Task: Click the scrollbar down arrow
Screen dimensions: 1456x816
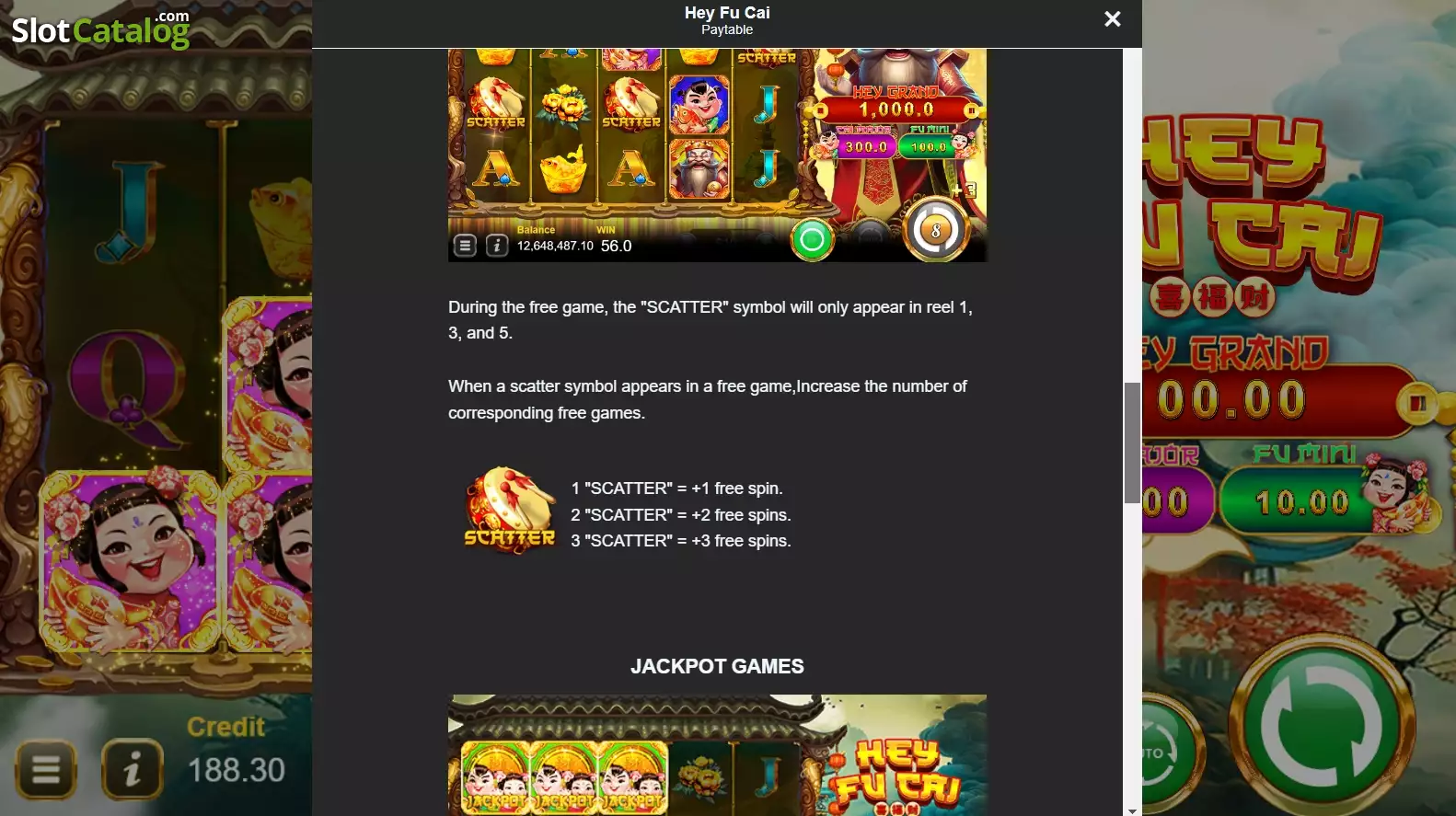Action: click(1132, 810)
